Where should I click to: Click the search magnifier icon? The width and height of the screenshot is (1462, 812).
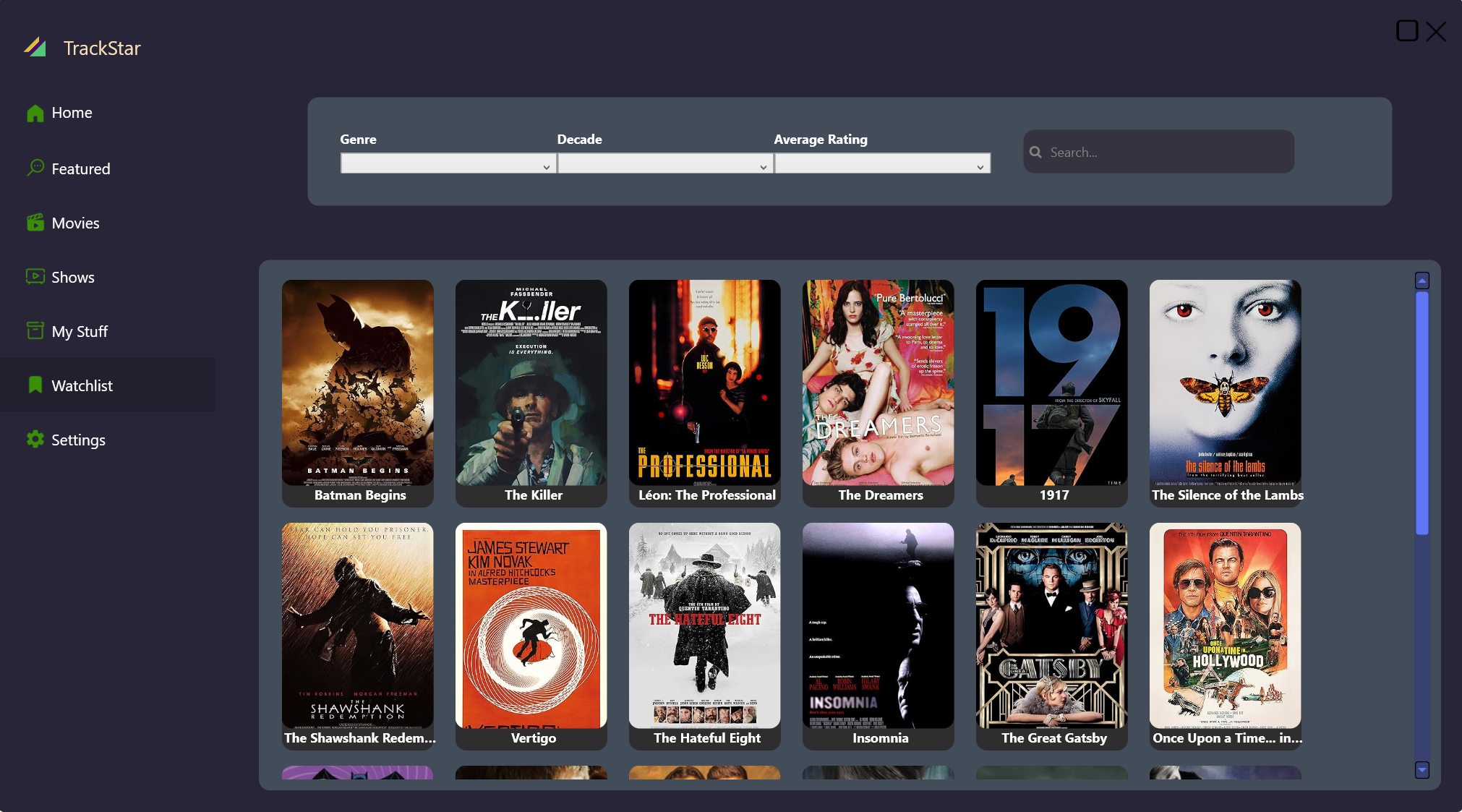pyautogui.click(x=1035, y=153)
